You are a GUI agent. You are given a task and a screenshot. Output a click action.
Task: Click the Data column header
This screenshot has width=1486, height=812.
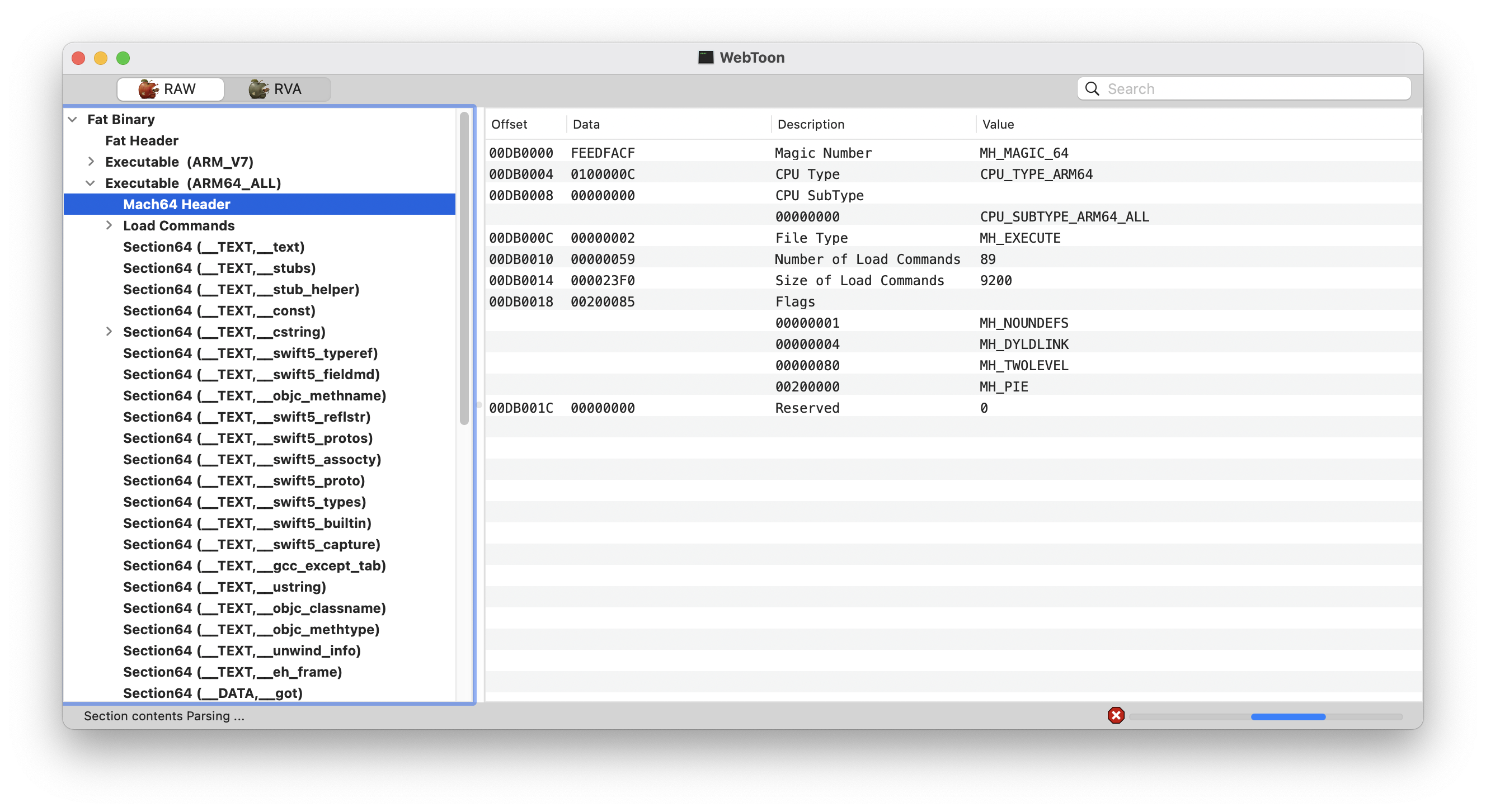(668, 124)
